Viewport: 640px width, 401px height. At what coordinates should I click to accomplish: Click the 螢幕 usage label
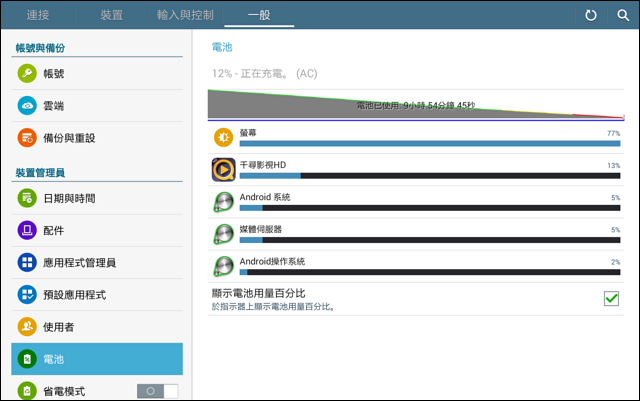(248, 133)
